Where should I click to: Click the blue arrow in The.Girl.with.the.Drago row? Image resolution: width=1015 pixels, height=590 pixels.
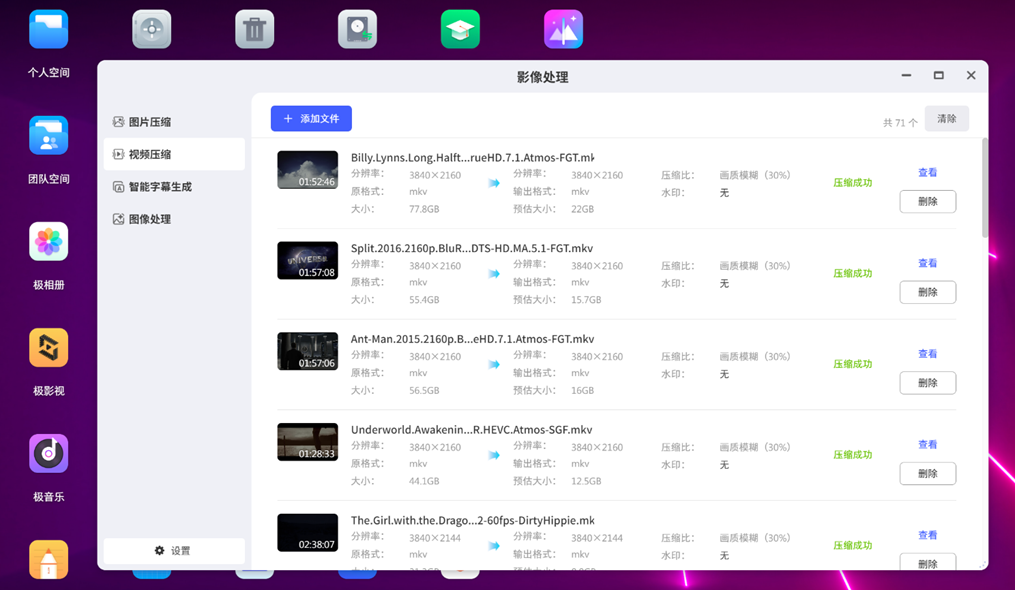(x=494, y=546)
